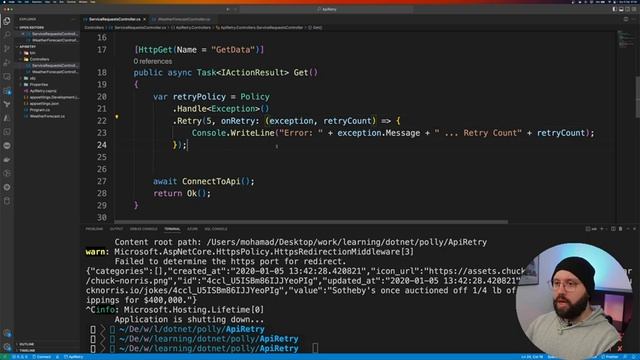Viewport: 640px width, 360px height.
Task: Click the split terminal icon in panel toolbar
Action: pyautogui.click(x=613, y=229)
